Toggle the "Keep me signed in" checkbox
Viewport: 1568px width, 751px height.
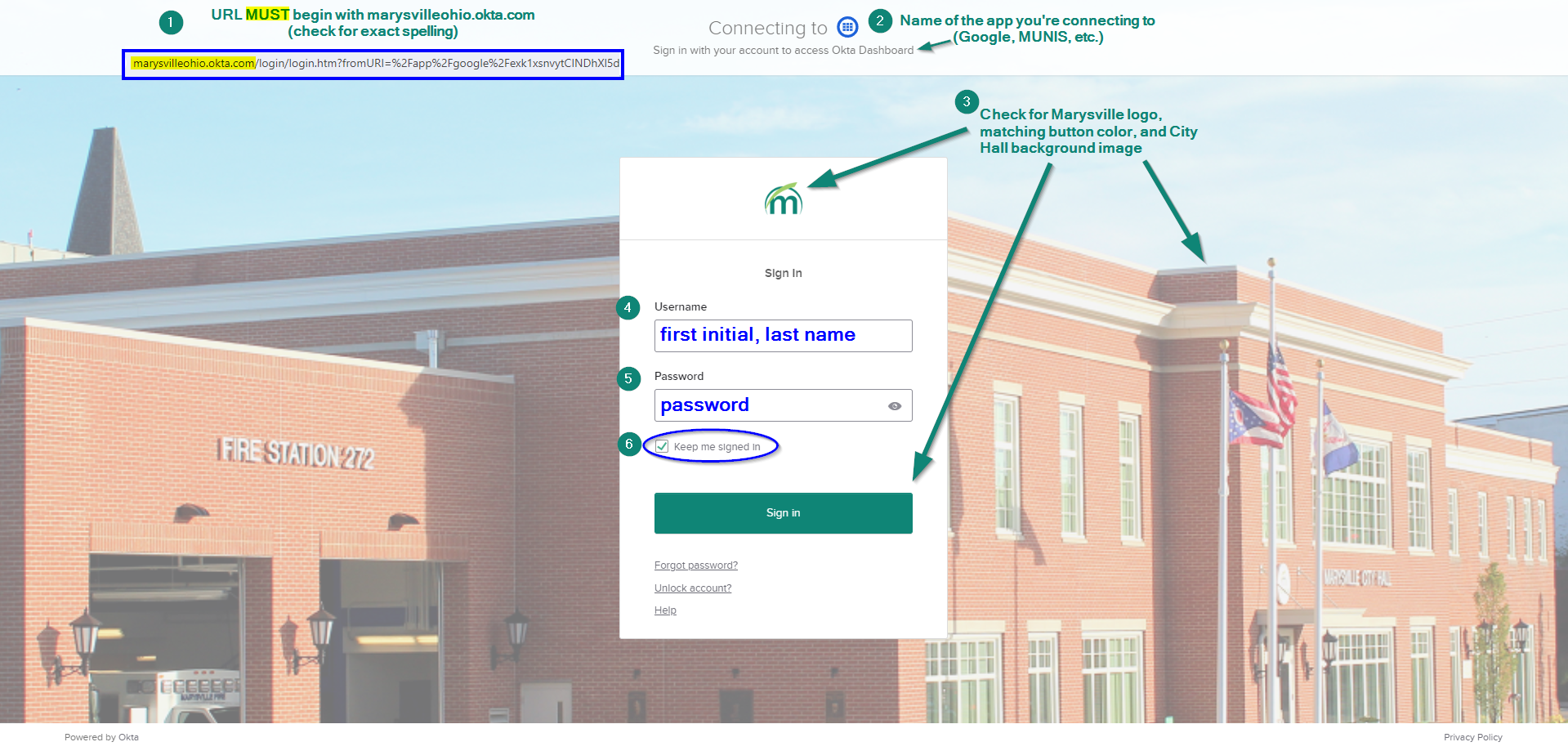tap(663, 446)
